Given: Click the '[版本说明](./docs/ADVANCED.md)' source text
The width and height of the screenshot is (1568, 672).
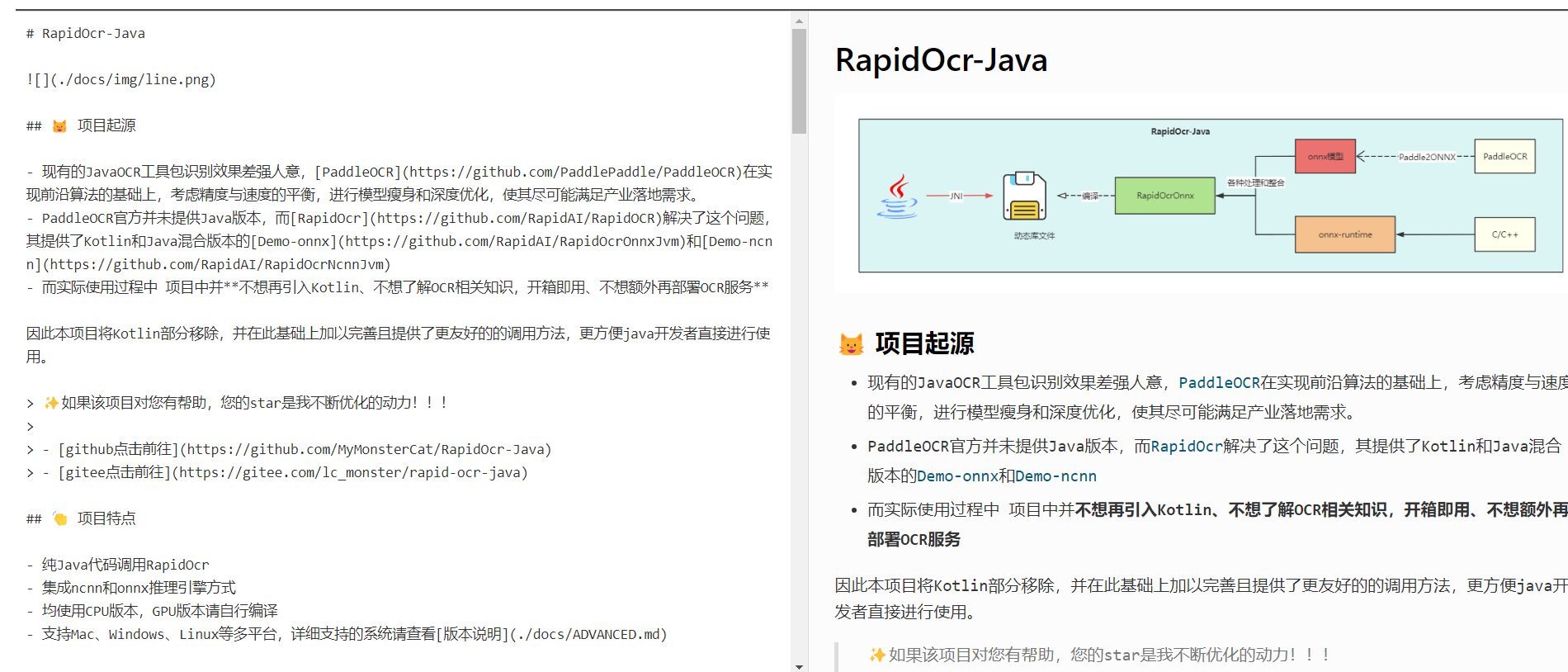Looking at the screenshot, I should tap(551, 634).
